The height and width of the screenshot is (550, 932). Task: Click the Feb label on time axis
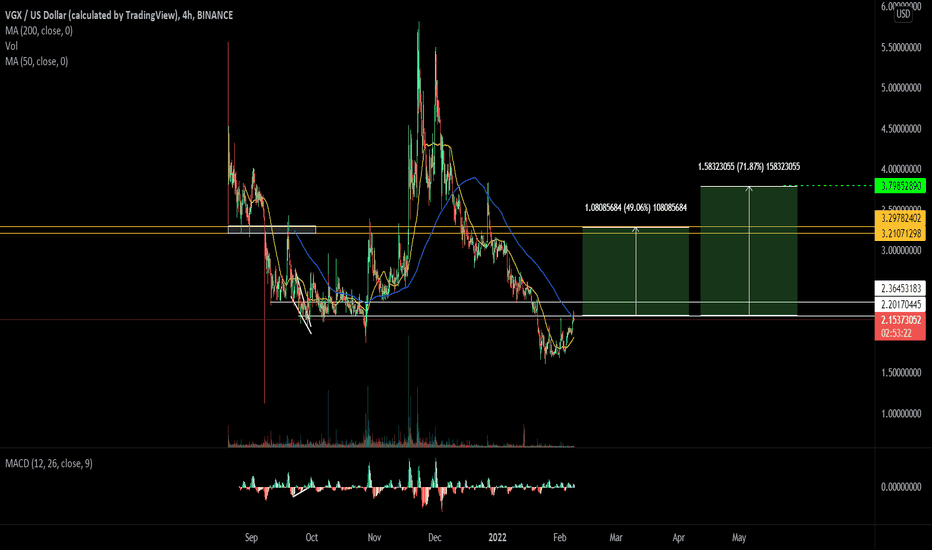(x=559, y=538)
